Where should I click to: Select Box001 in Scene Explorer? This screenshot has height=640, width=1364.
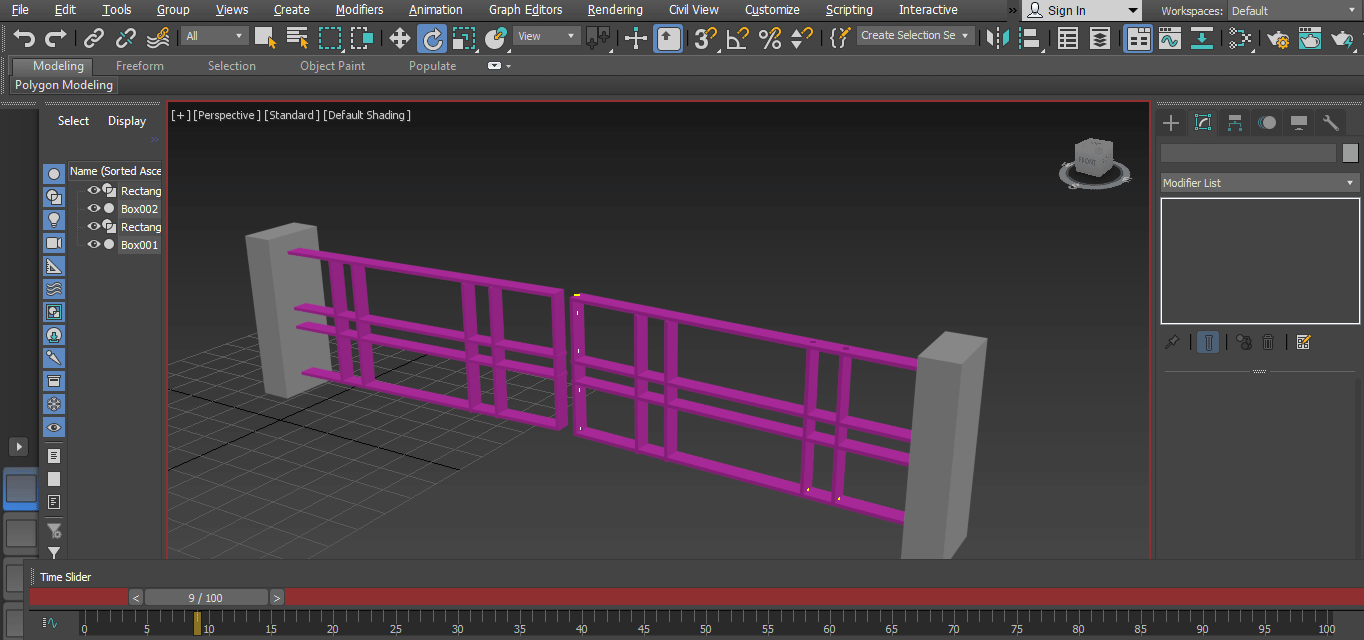(x=139, y=245)
